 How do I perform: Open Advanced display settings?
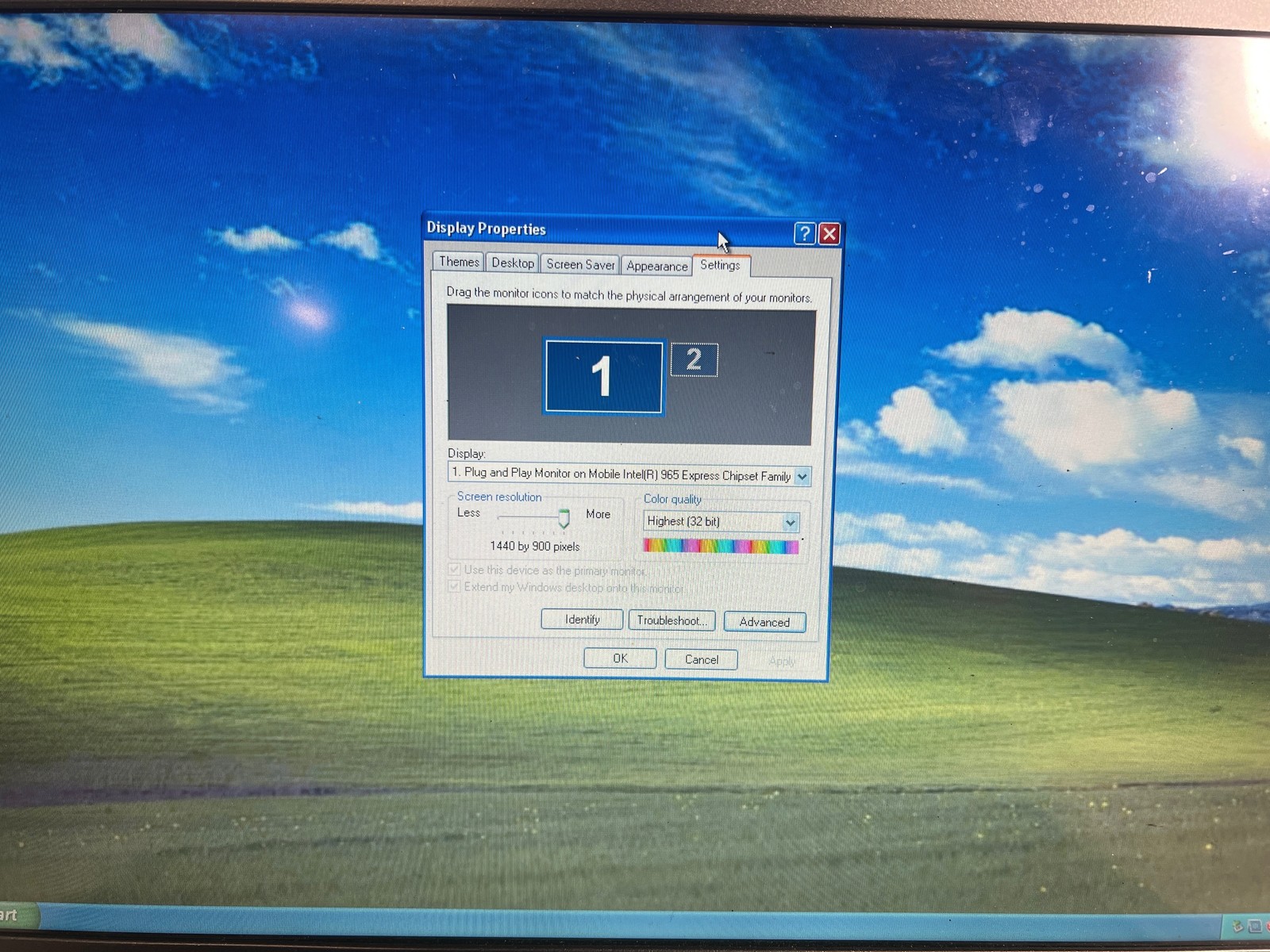point(764,622)
